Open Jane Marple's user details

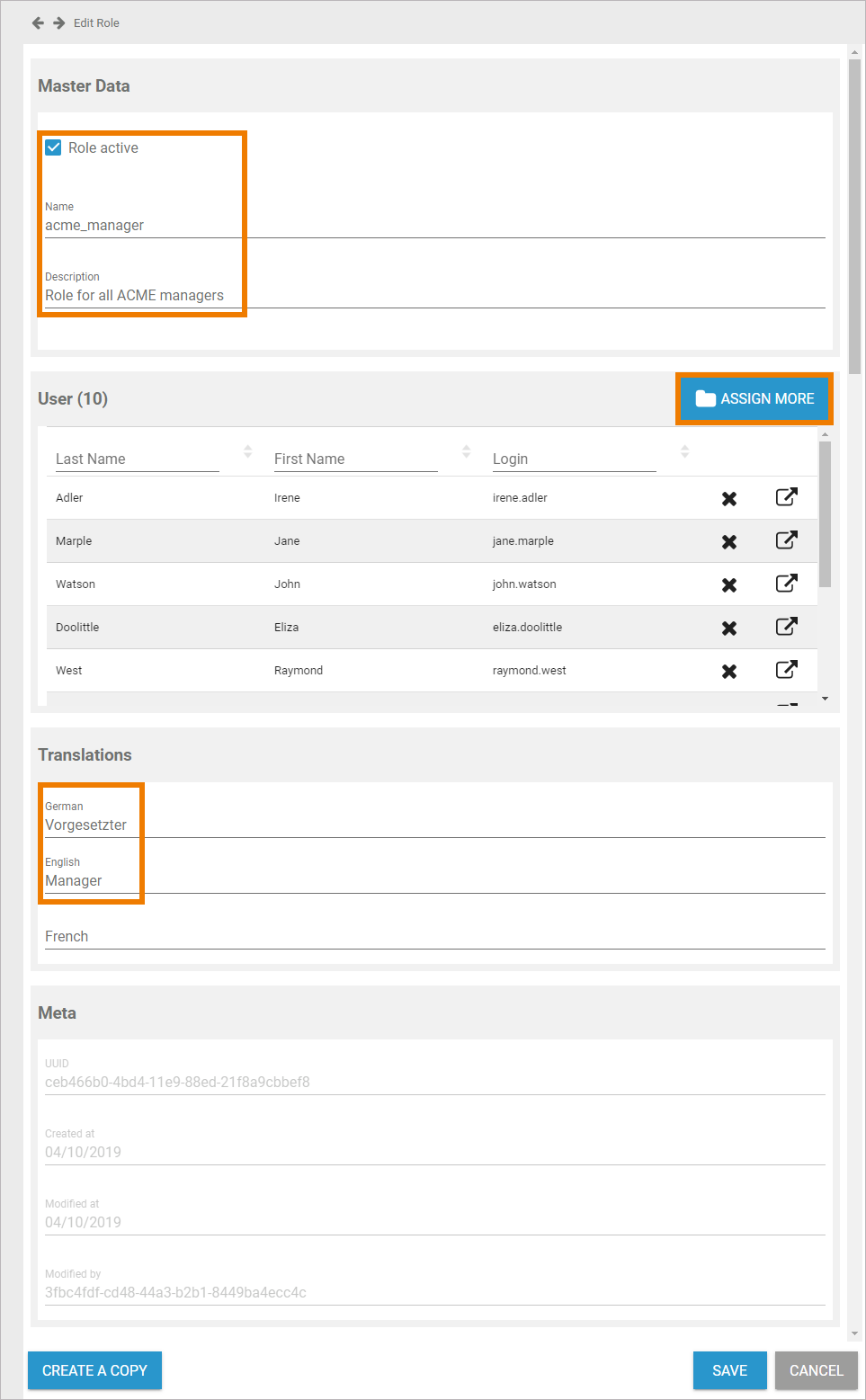click(x=786, y=540)
